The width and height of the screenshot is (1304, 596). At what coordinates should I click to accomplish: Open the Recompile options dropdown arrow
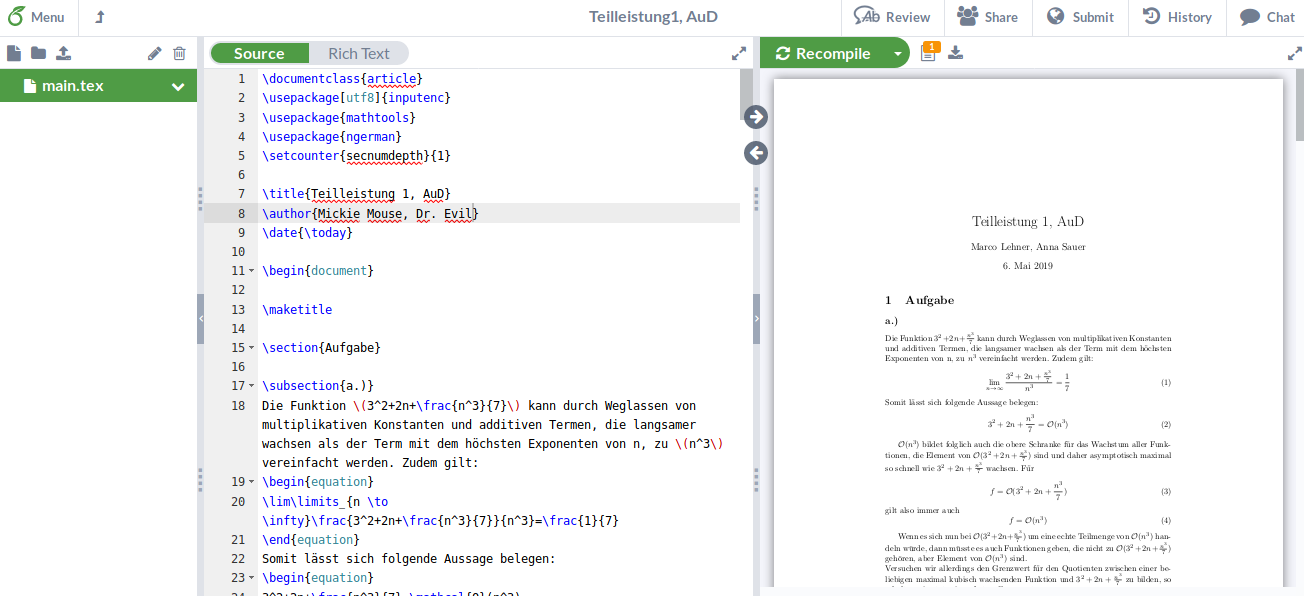tap(897, 54)
